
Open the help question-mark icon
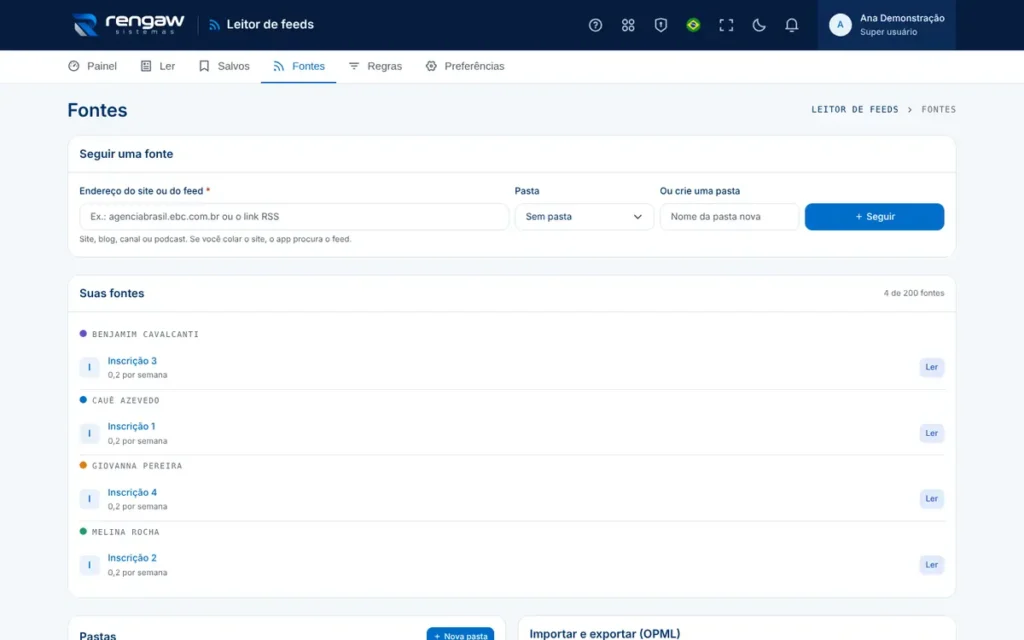(x=595, y=25)
